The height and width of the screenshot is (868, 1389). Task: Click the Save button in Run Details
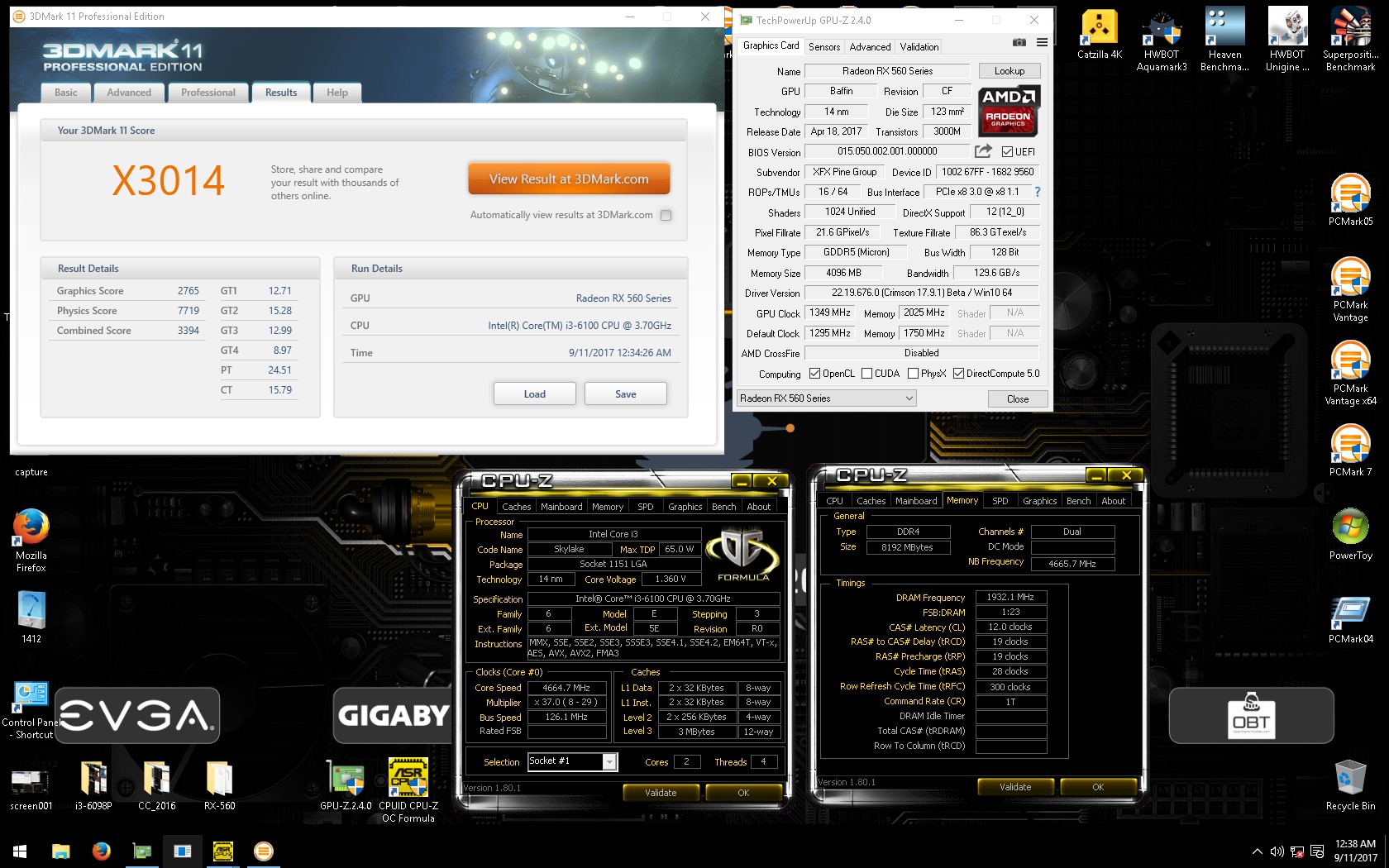pyautogui.click(x=626, y=394)
